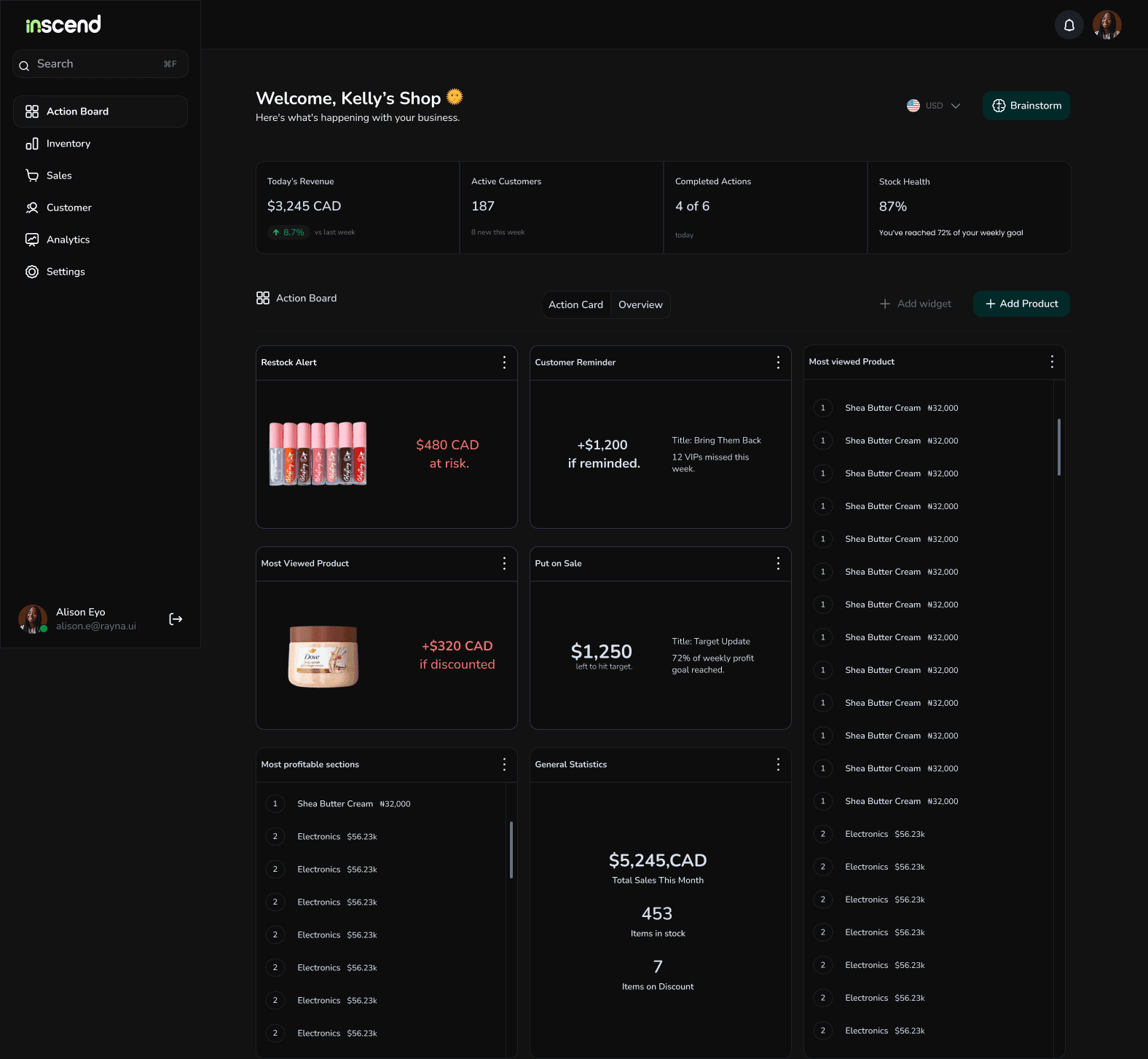Go to Sales in the sidebar
Image resolution: width=1148 pixels, height=1059 pixels.
point(59,176)
